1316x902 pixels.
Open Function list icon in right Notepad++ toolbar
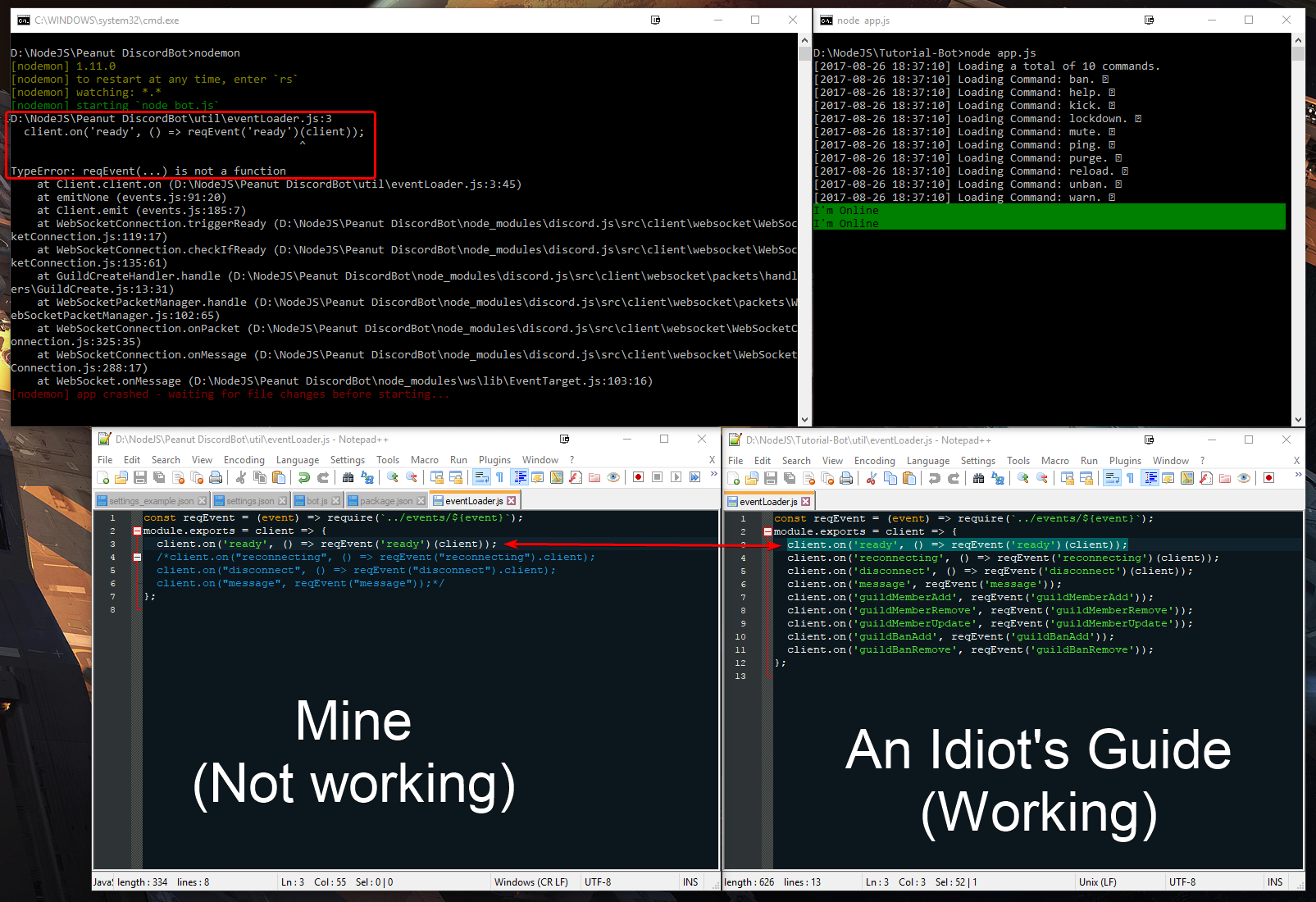tap(1206, 478)
